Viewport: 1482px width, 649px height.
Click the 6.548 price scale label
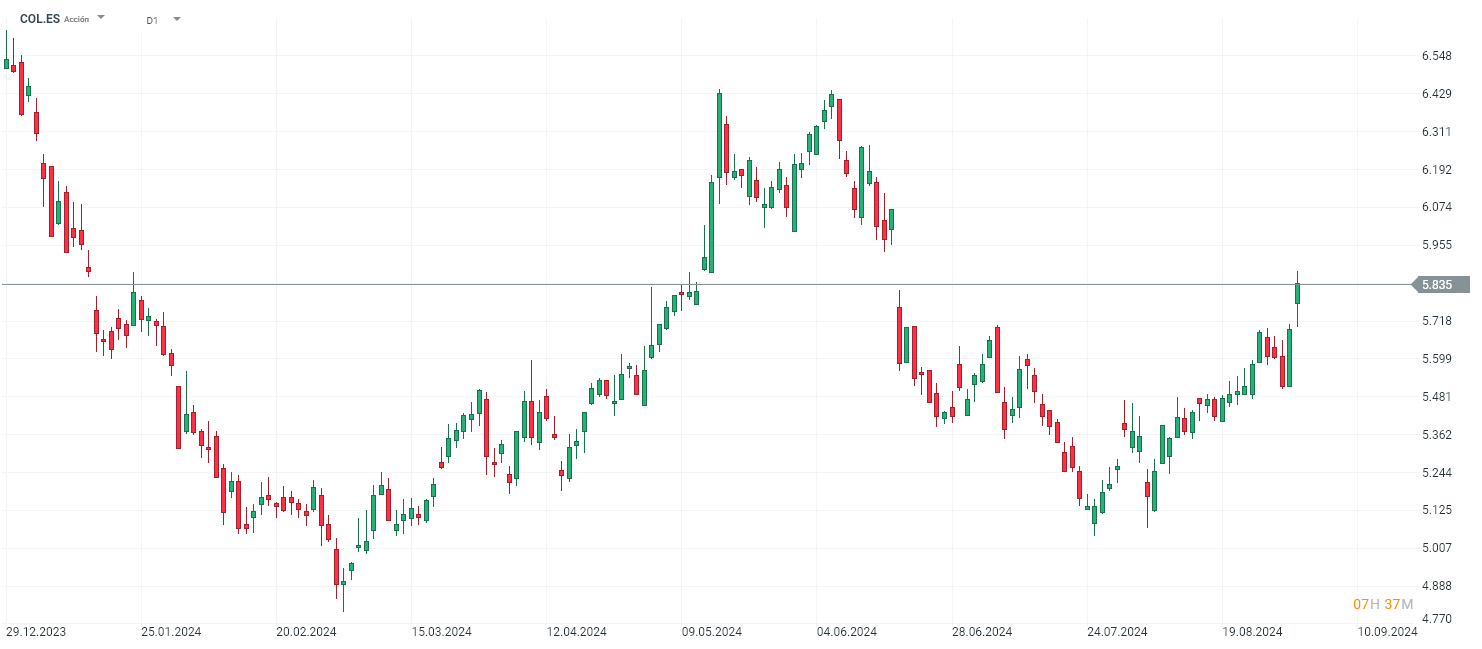click(x=1437, y=56)
